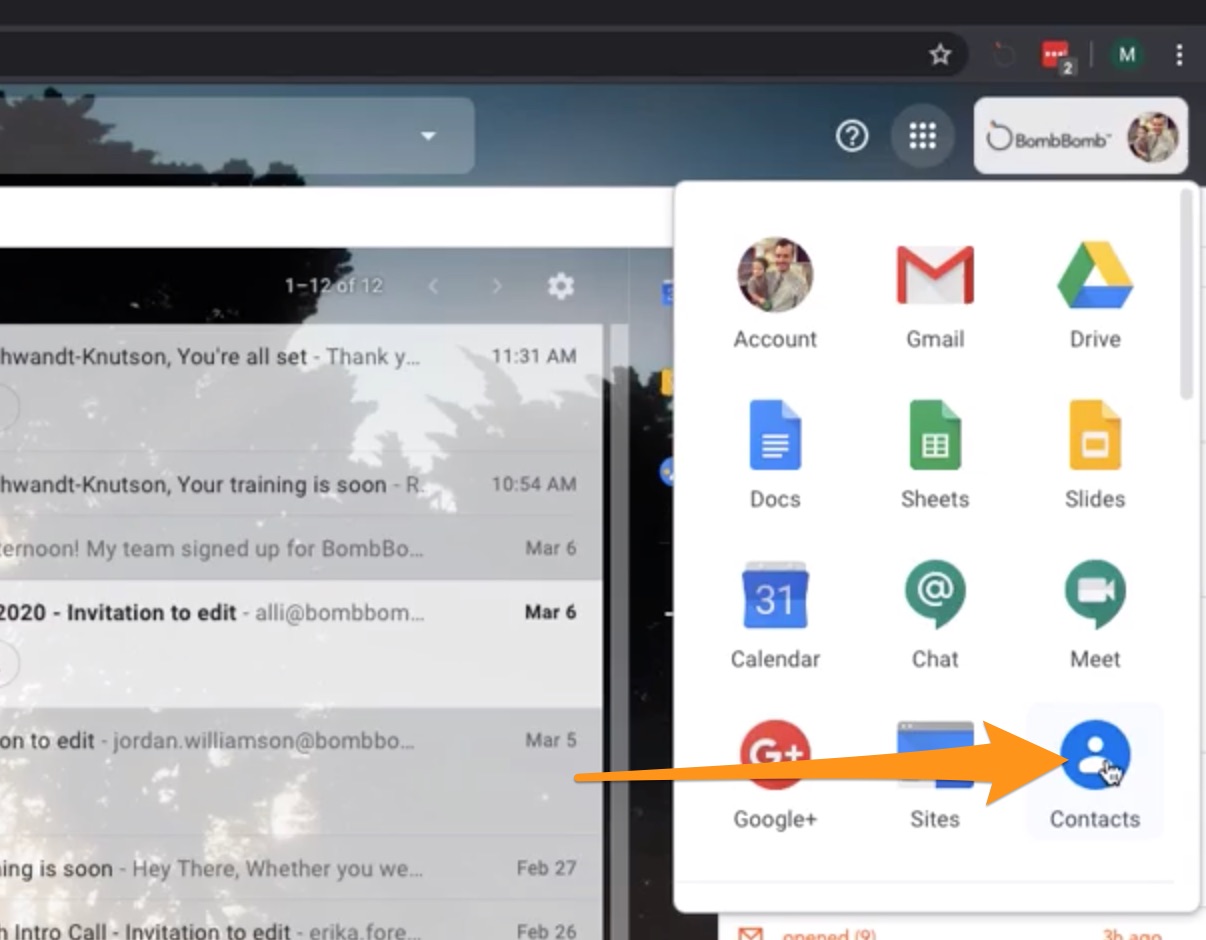Launch Google Meet
This screenshot has width=1206, height=940.
tap(1095, 612)
